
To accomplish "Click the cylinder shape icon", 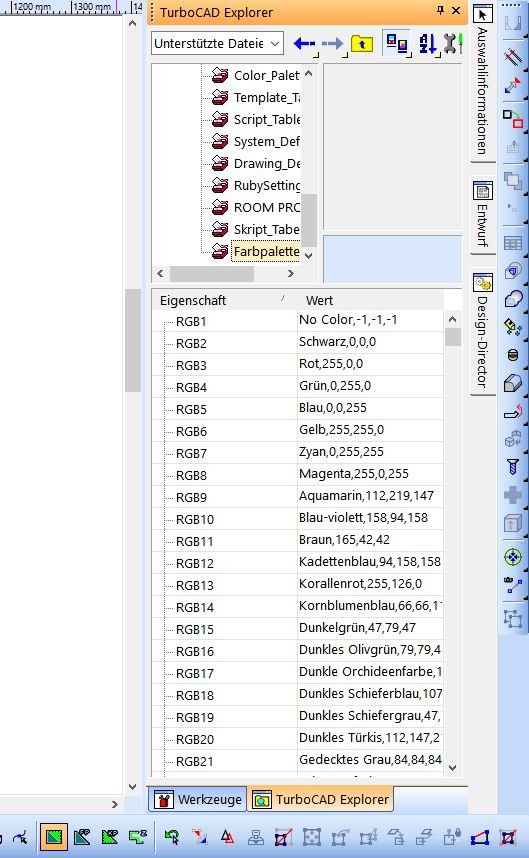I will (513, 355).
